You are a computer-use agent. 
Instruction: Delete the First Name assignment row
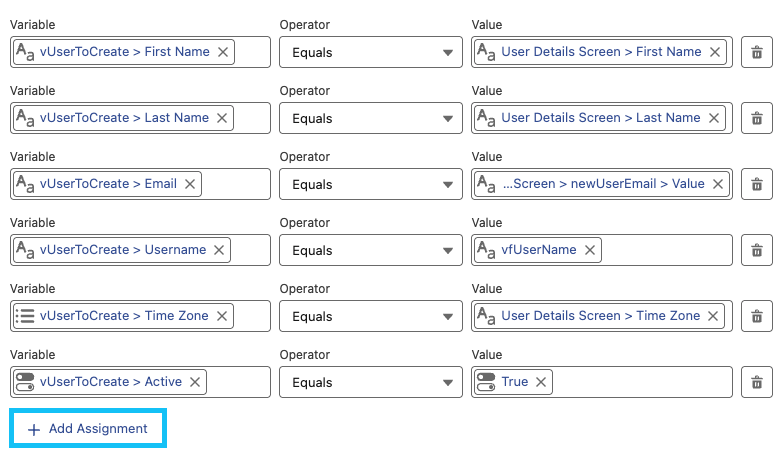pyautogui.click(x=757, y=52)
